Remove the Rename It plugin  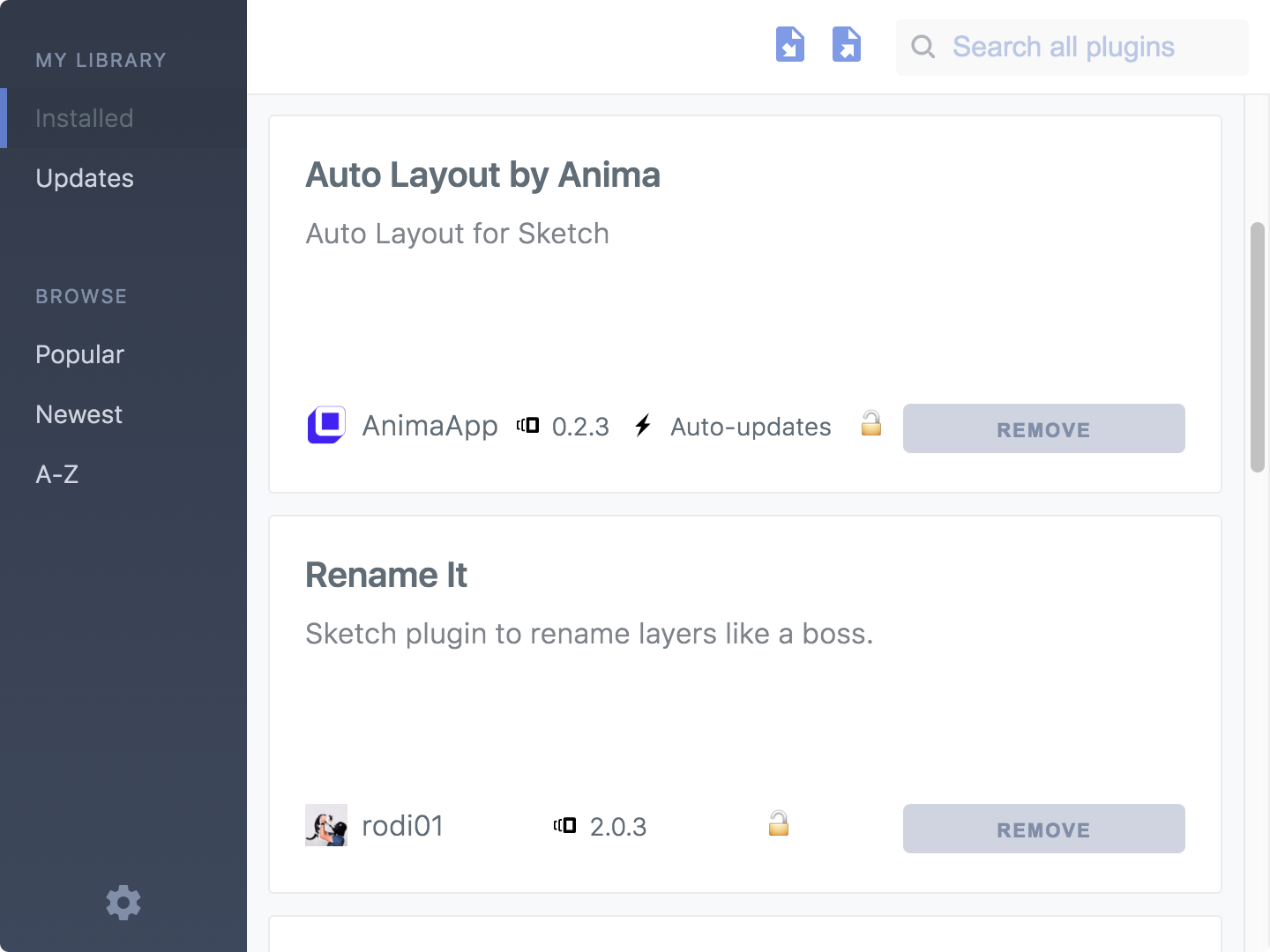(1044, 829)
